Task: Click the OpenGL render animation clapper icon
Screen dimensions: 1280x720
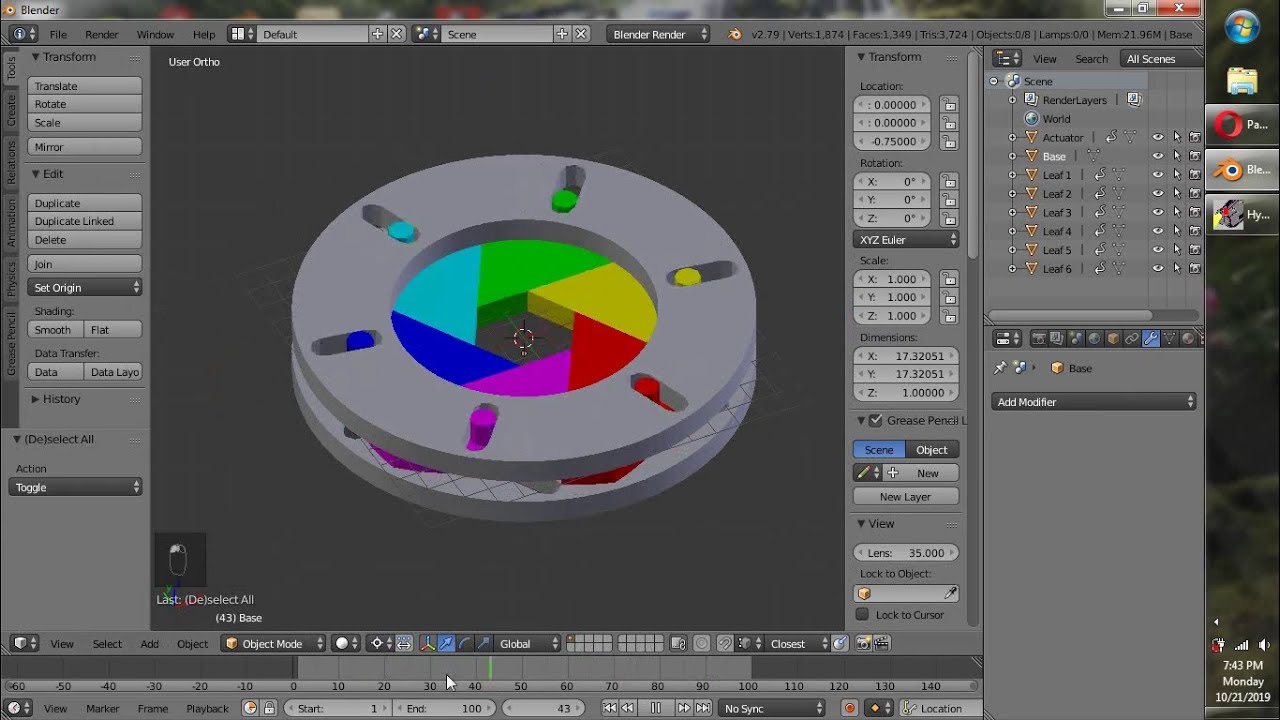Action: (881, 643)
